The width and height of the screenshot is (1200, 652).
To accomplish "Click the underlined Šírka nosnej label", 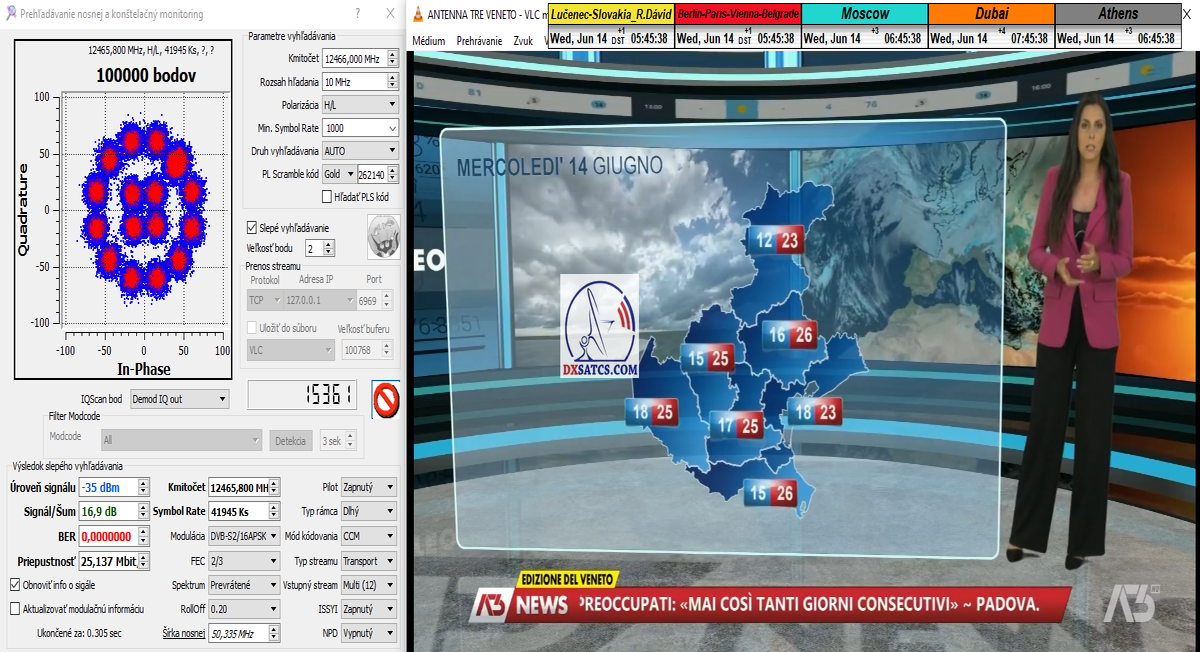I will pyautogui.click(x=183, y=633).
